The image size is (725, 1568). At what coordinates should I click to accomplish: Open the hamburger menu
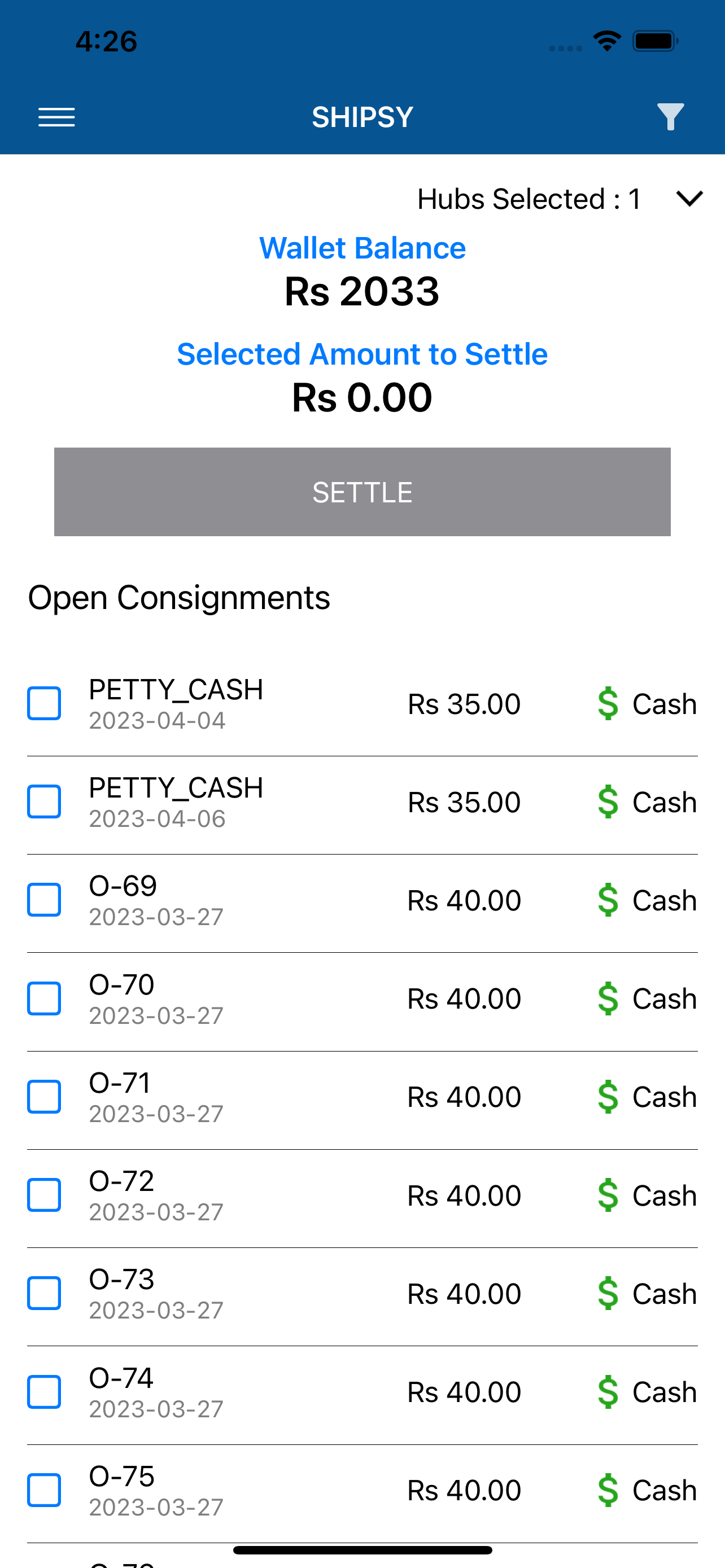click(x=56, y=117)
